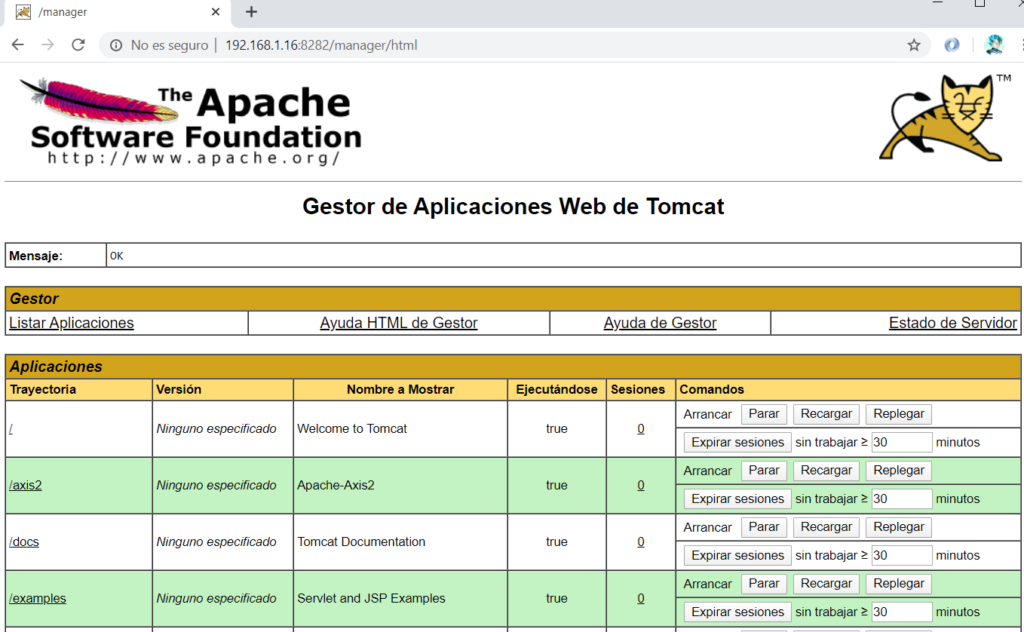Click the Tomcat cat logo
The image size is (1024, 632).
coord(944,118)
